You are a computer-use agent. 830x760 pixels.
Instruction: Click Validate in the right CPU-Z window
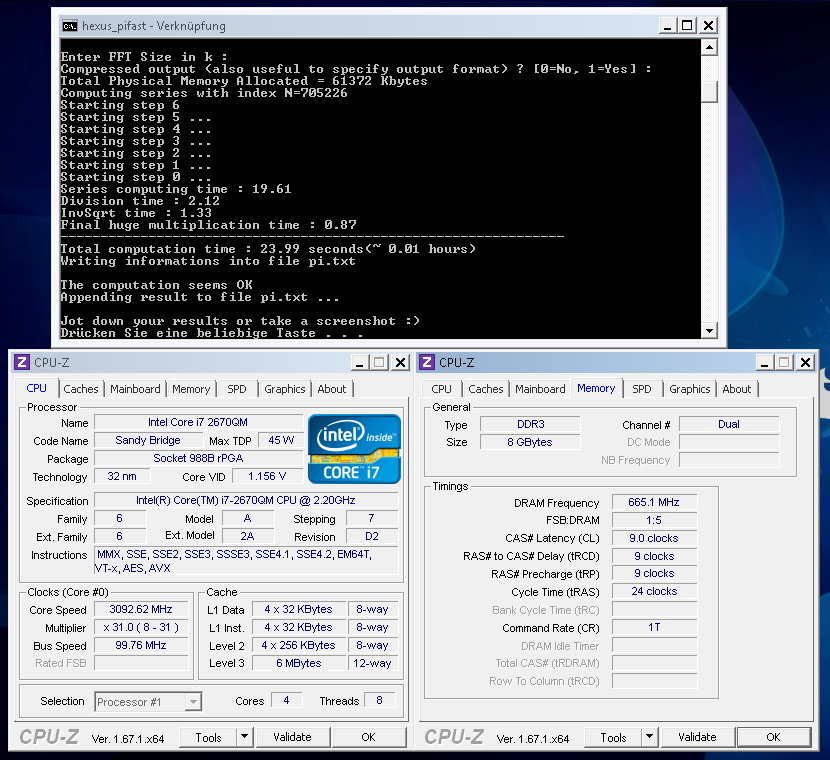(697, 737)
